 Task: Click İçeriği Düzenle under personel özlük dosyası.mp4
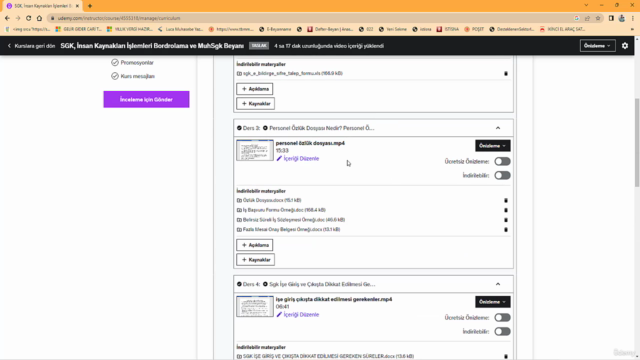coord(298,158)
